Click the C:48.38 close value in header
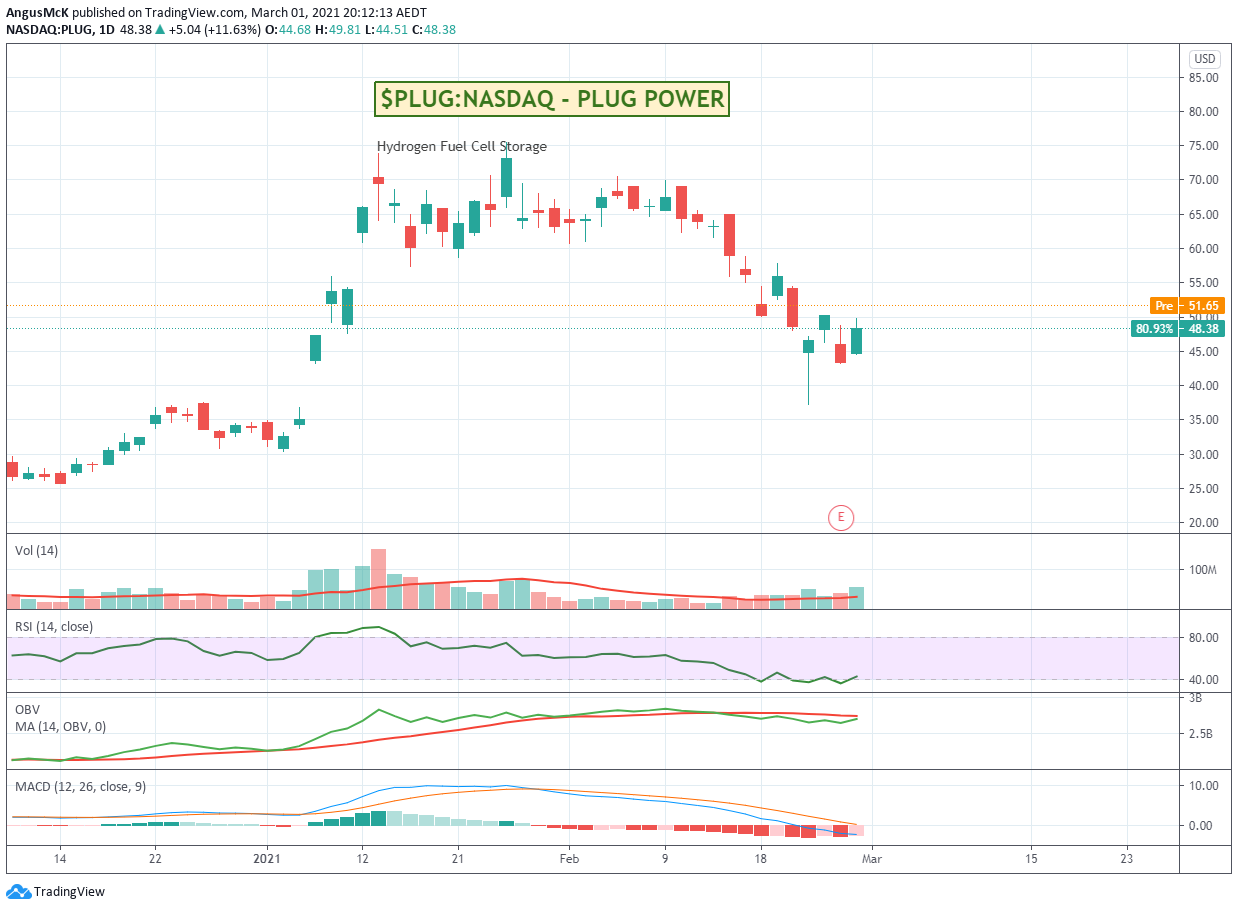Viewport: 1238px width, 910px height. tap(433, 29)
